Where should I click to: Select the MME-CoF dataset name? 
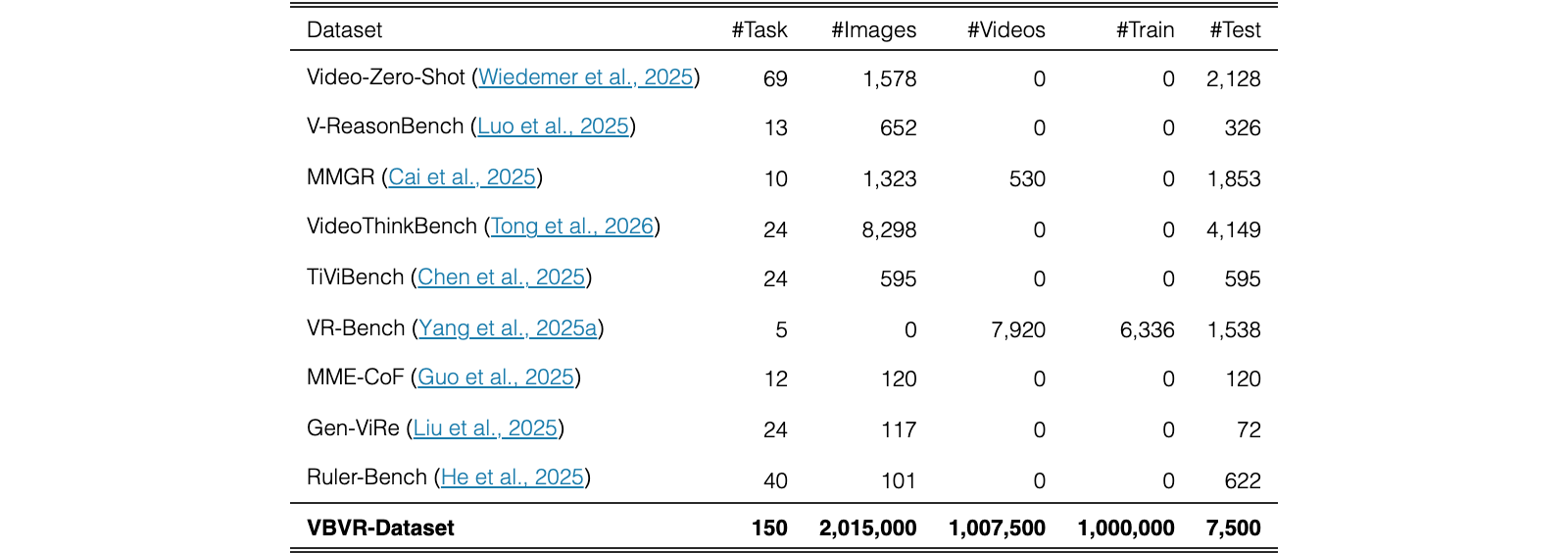355,377
